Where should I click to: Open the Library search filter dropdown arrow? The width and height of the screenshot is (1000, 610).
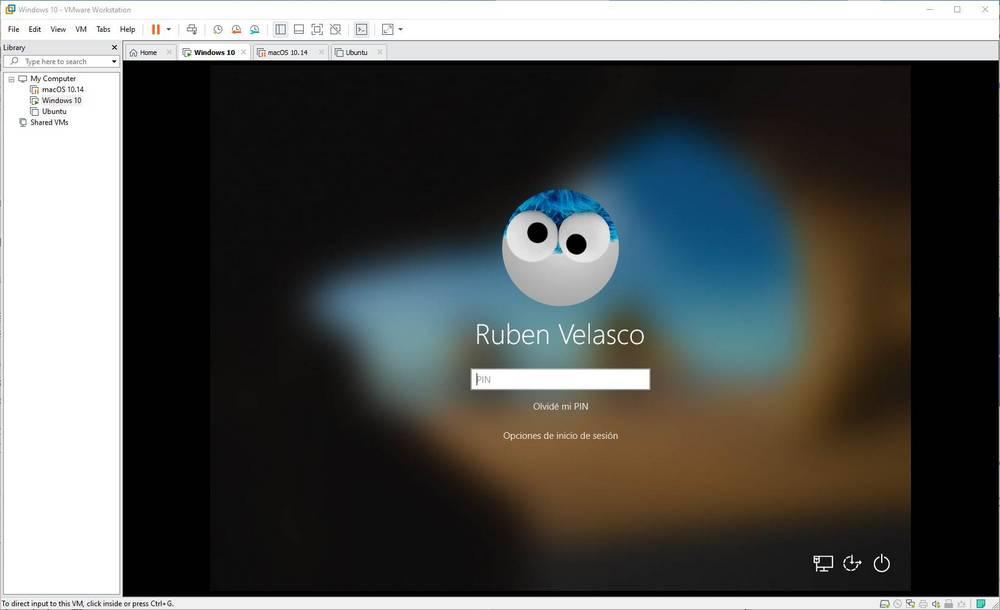pos(114,62)
